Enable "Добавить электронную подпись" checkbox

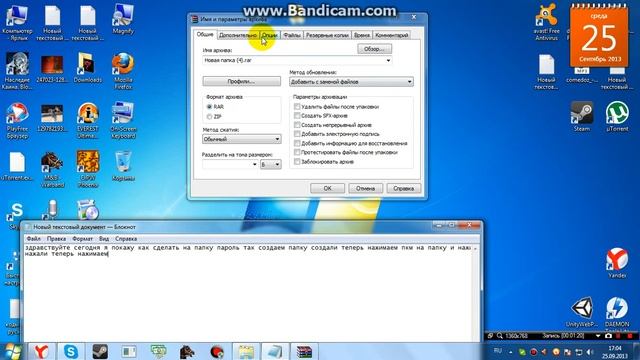click(x=297, y=134)
